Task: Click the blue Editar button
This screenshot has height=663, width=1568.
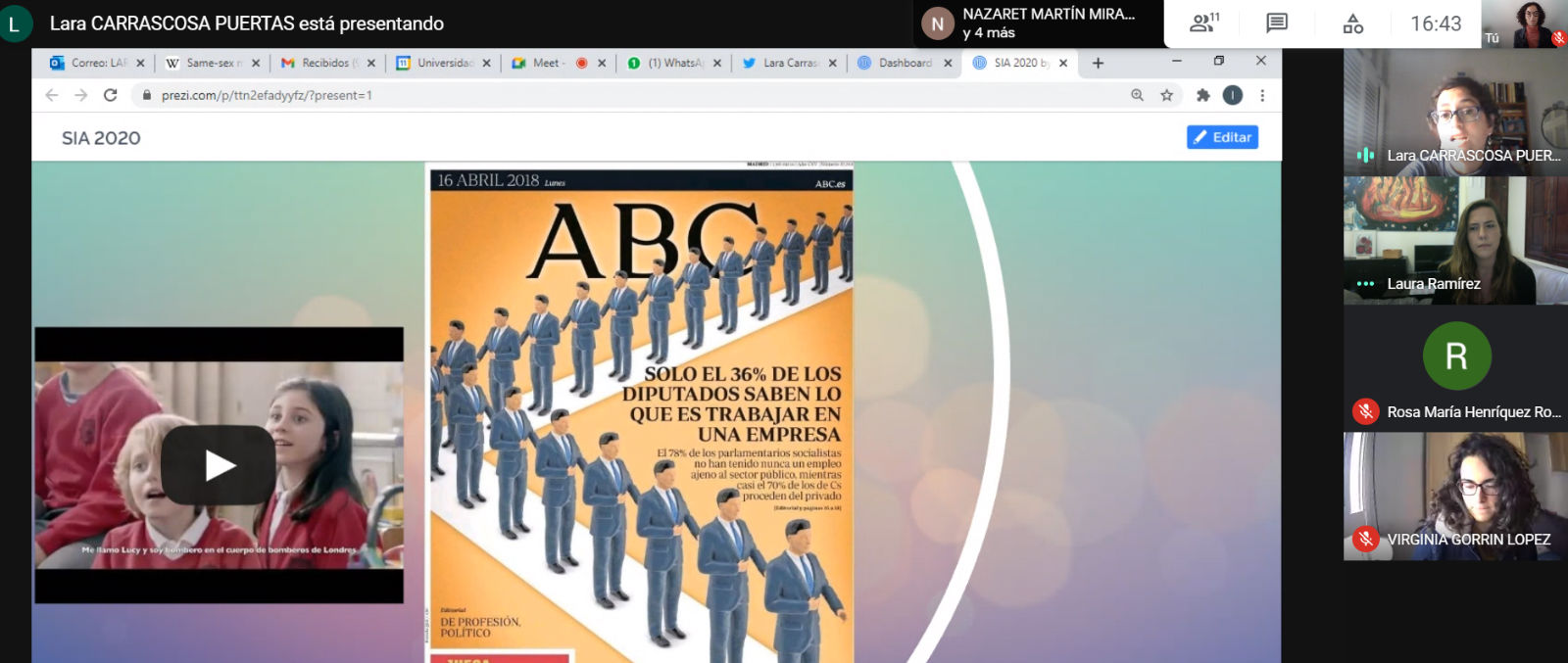Action: (x=1222, y=137)
